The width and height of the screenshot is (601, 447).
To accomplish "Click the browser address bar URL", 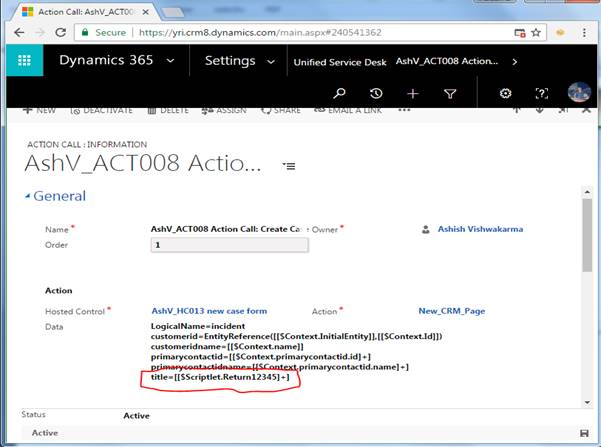I will point(260,33).
